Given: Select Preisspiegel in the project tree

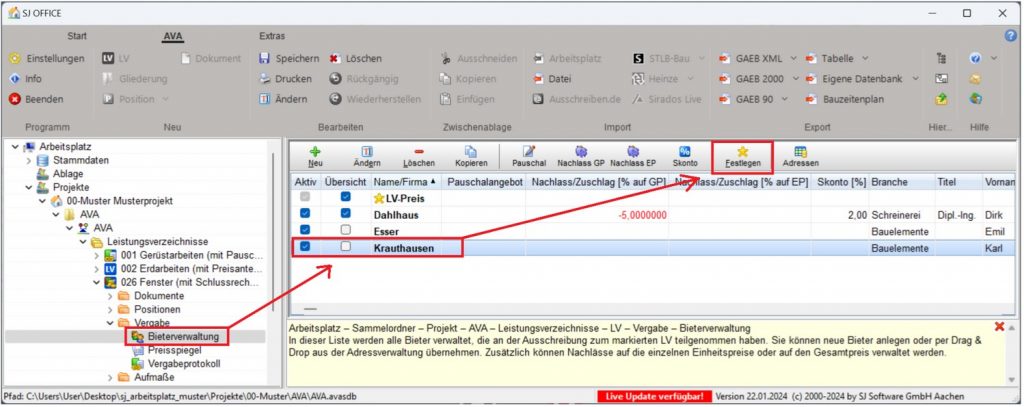Looking at the screenshot, I should click(174, 350).
